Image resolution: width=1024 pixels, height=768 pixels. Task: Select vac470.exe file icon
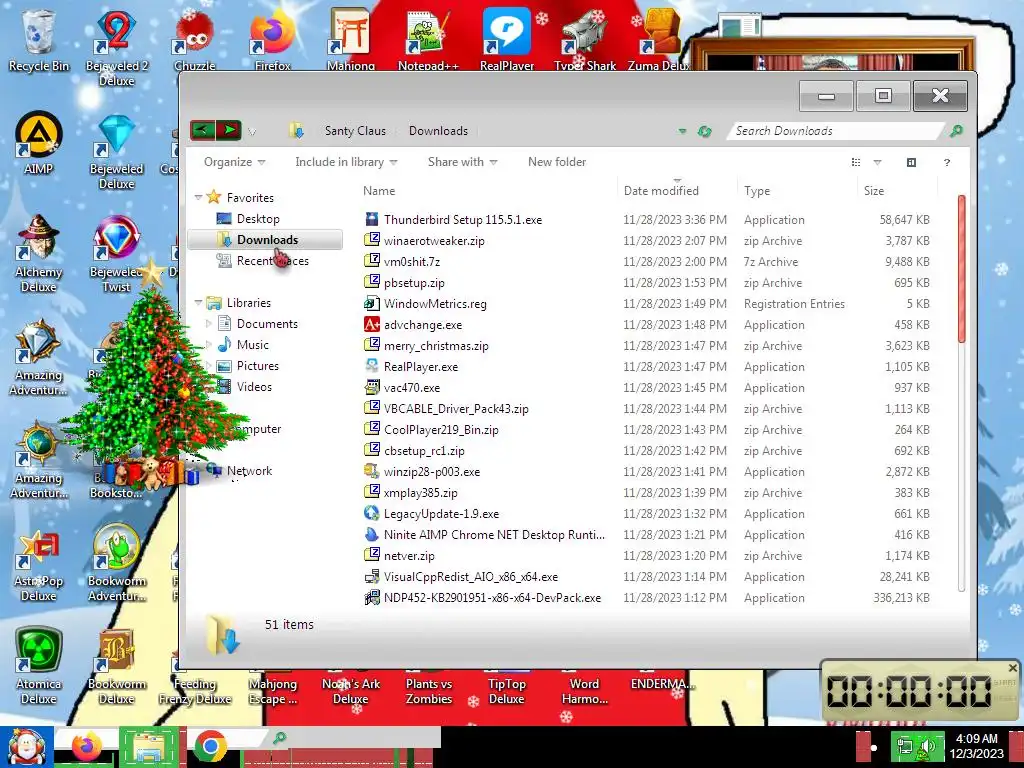(372, 387)
